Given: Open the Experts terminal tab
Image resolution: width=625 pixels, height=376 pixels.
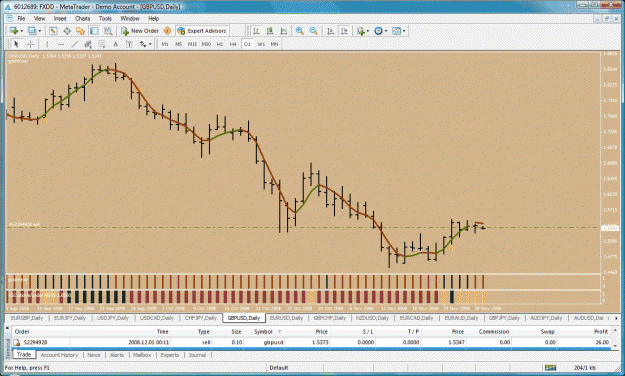Looking at the screenshot, I should click(169, 355).
